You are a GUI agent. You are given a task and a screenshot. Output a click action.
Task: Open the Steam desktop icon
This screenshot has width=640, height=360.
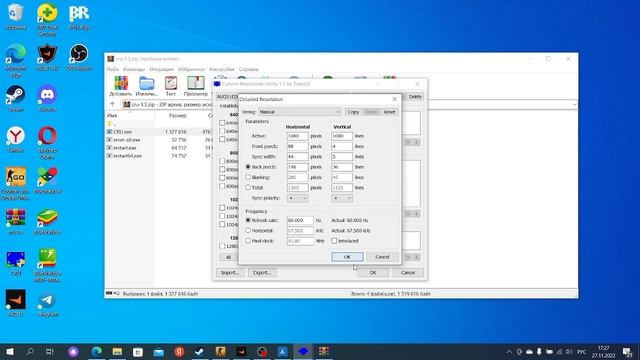16,98
